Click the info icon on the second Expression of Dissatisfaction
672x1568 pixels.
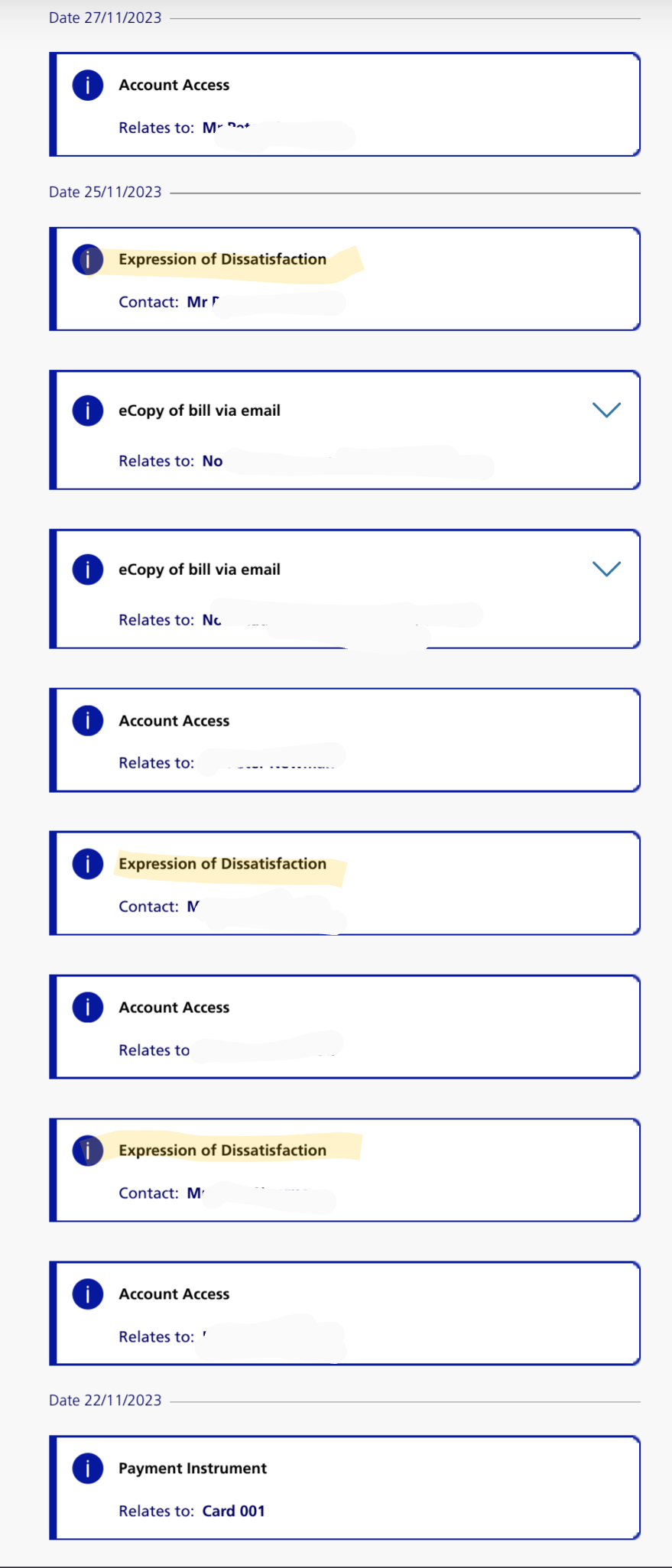pyautogui.click(x=88, y=864)
